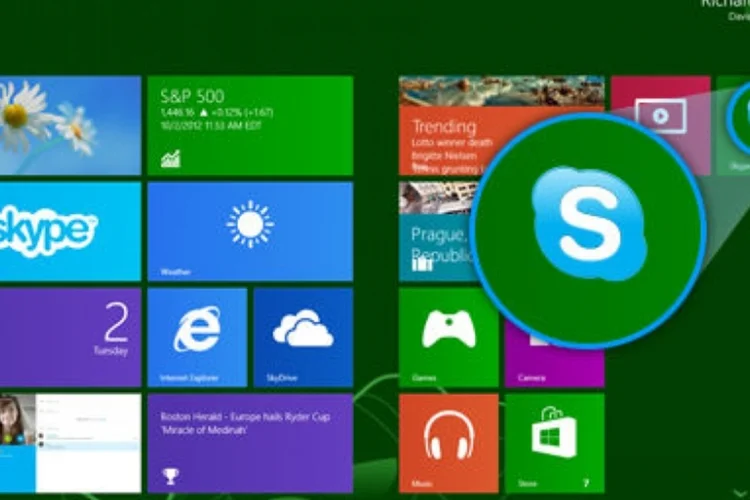Viewport: 750px width, 500px height.
Task: Click the down chevron in bottom-right corner
Action: (740, 493)
